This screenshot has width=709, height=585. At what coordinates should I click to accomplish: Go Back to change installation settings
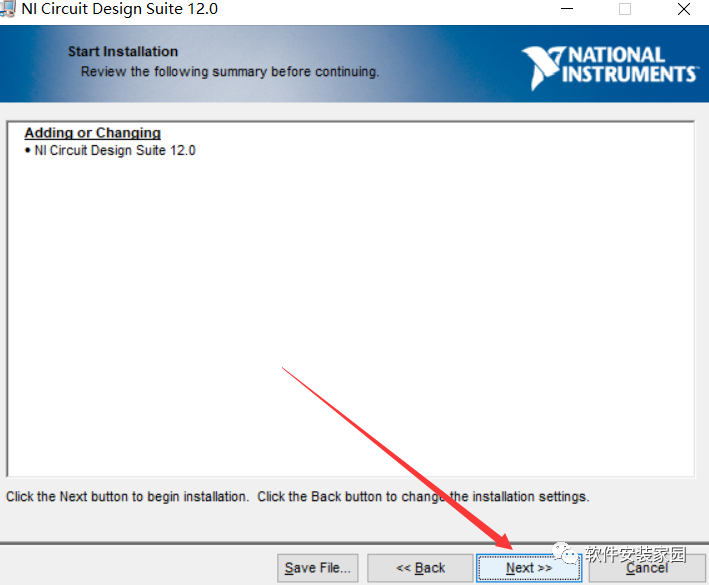pyautogui.click(x=420, y=568)
